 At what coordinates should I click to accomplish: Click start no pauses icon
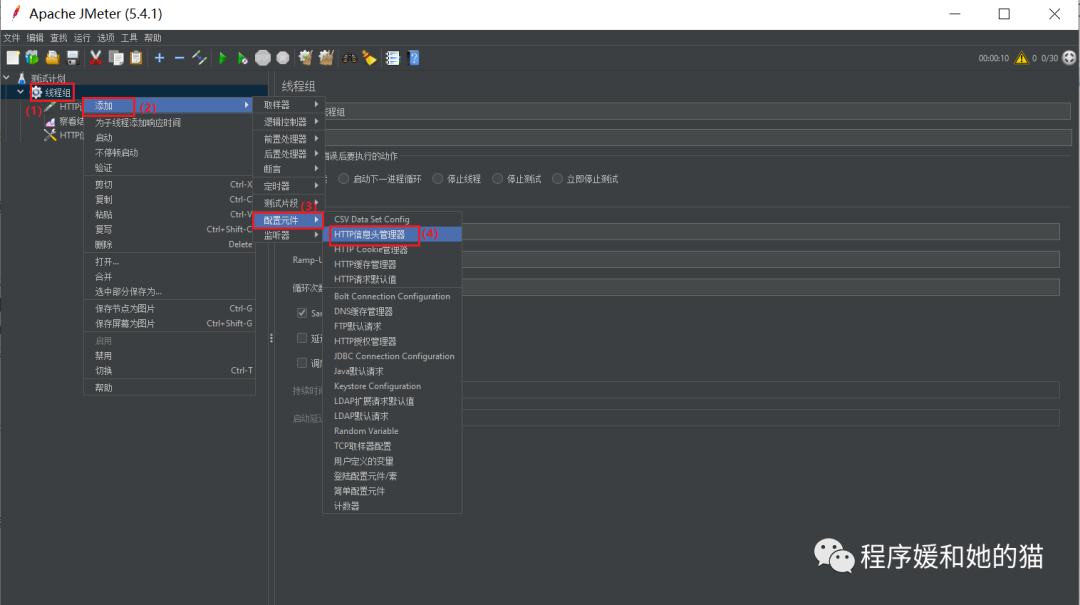click(x=242, y=58)
